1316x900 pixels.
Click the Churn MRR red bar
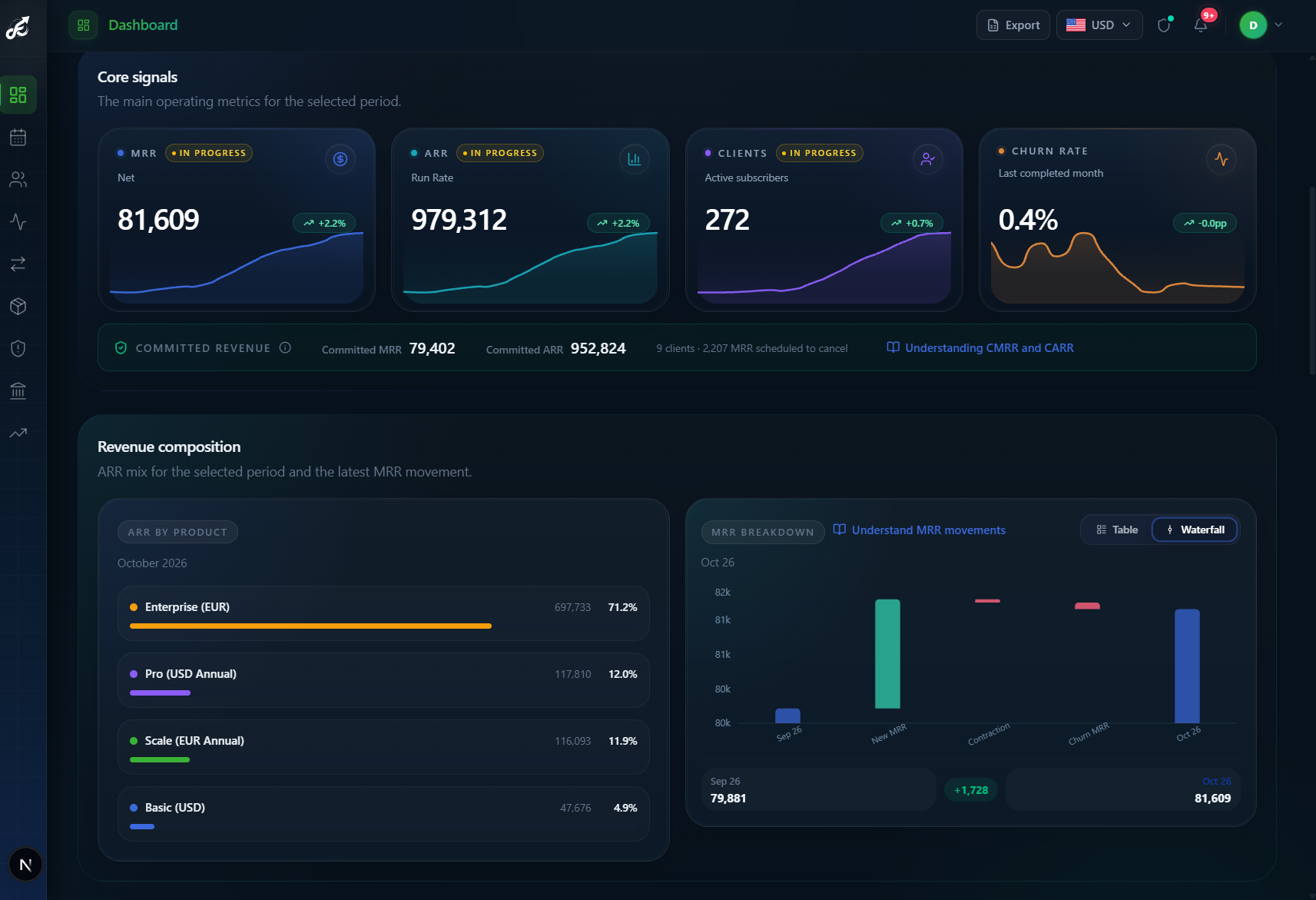[x=1087, y=606]
